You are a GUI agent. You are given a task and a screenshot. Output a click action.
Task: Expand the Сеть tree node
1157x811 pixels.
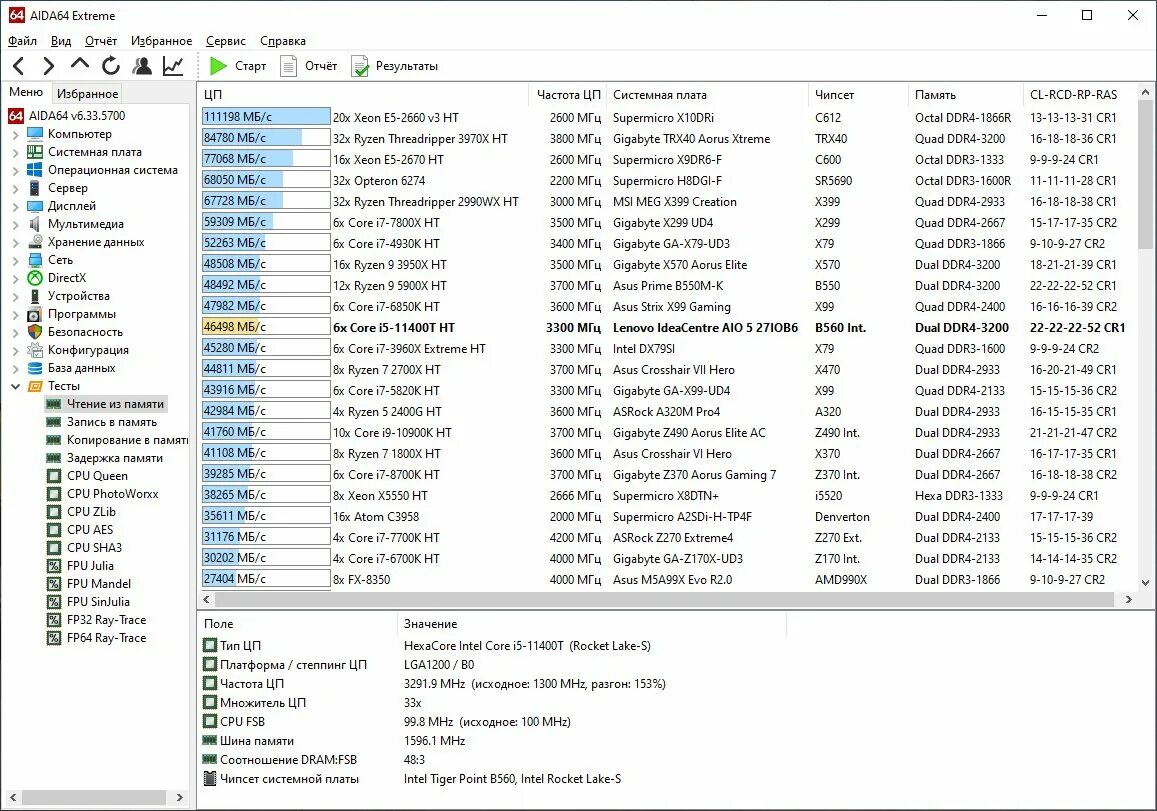[15, 260]
